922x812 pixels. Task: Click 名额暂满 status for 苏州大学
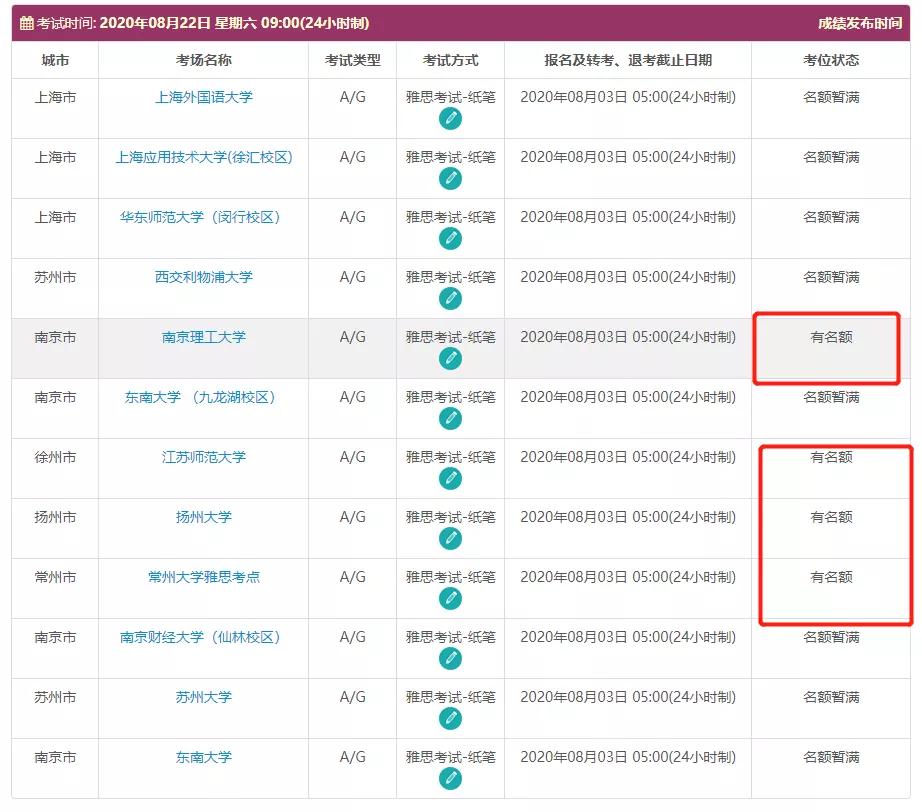click(x=831, y=697)
